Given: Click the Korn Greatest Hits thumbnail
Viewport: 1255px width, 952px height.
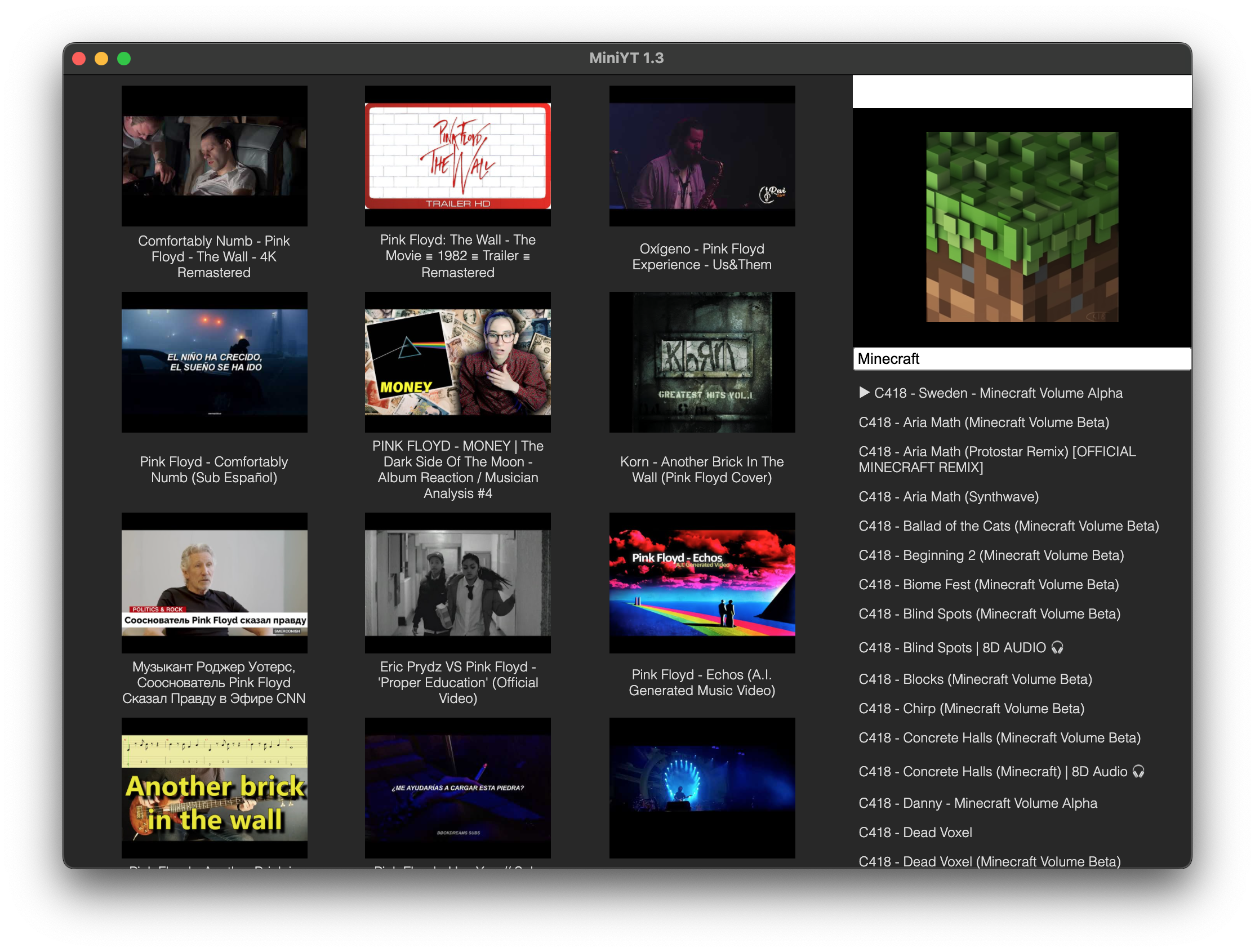Looking at the screenshot, I should click(702, 362).
